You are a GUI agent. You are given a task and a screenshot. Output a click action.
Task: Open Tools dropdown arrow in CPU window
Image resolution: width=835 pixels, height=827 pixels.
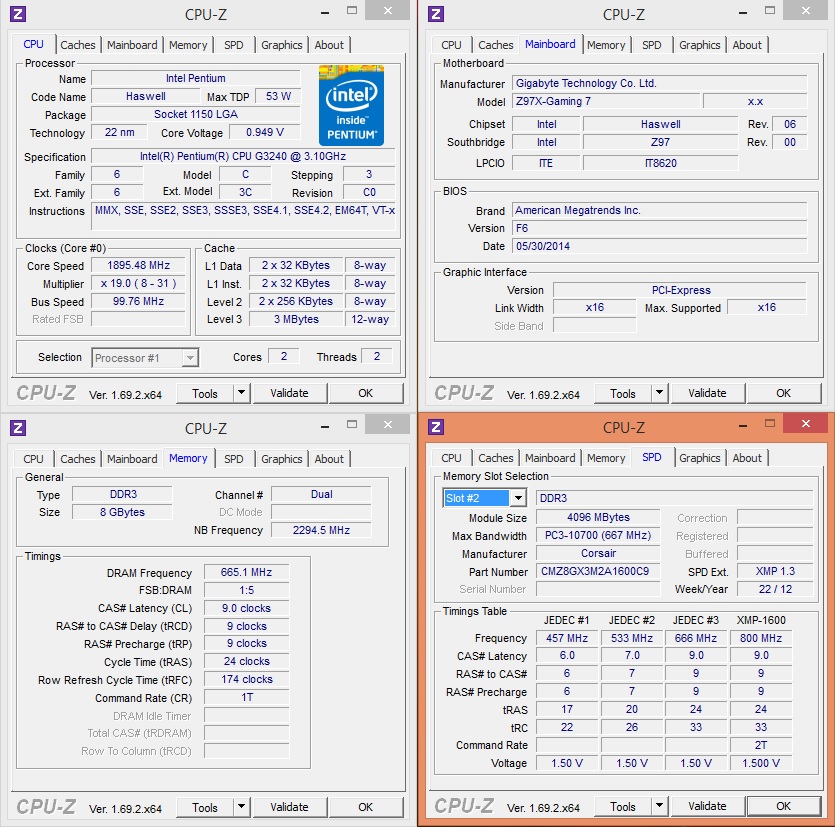pyautogui.click(x=241, y=393)
